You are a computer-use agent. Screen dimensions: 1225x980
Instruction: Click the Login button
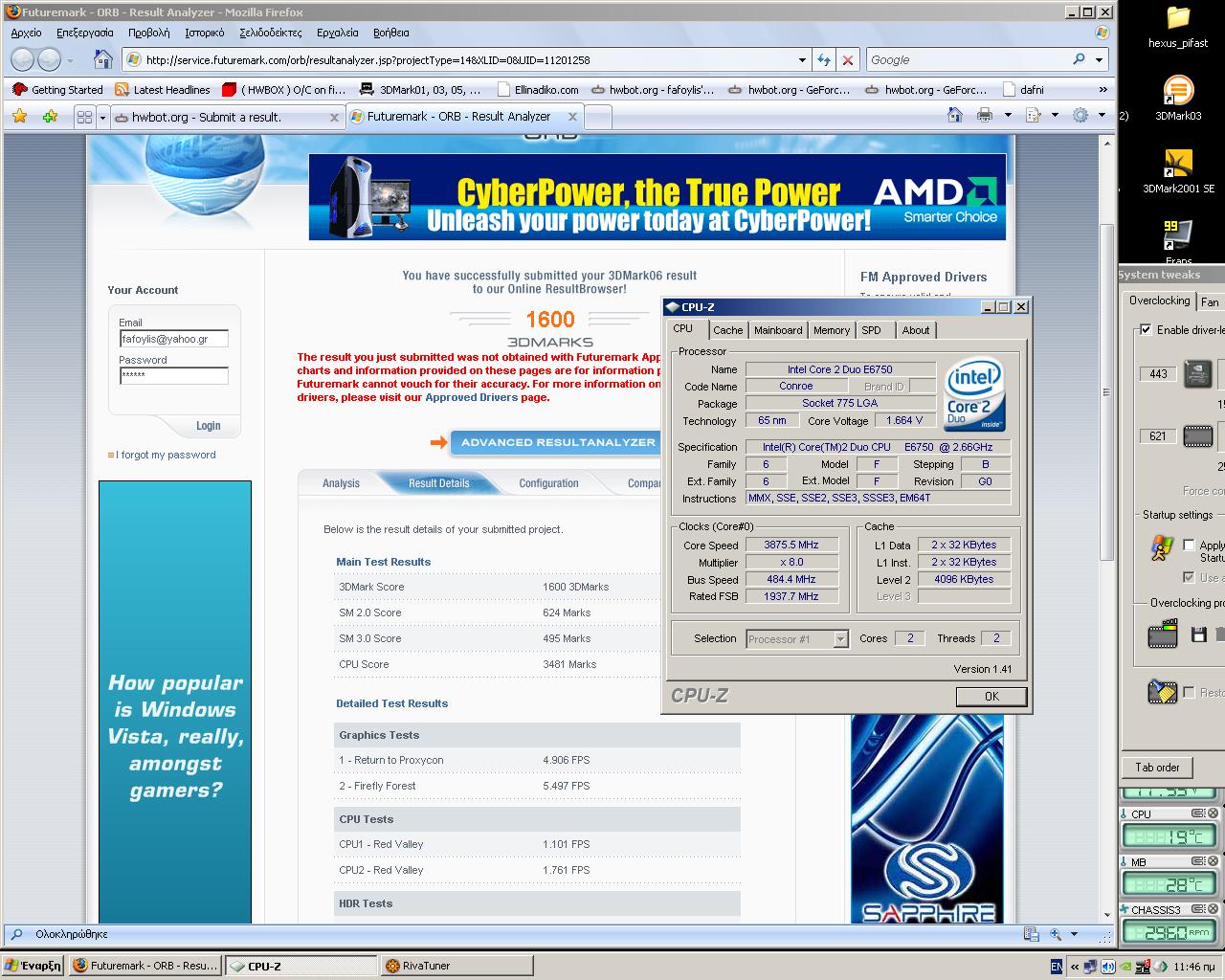[208, 426]
